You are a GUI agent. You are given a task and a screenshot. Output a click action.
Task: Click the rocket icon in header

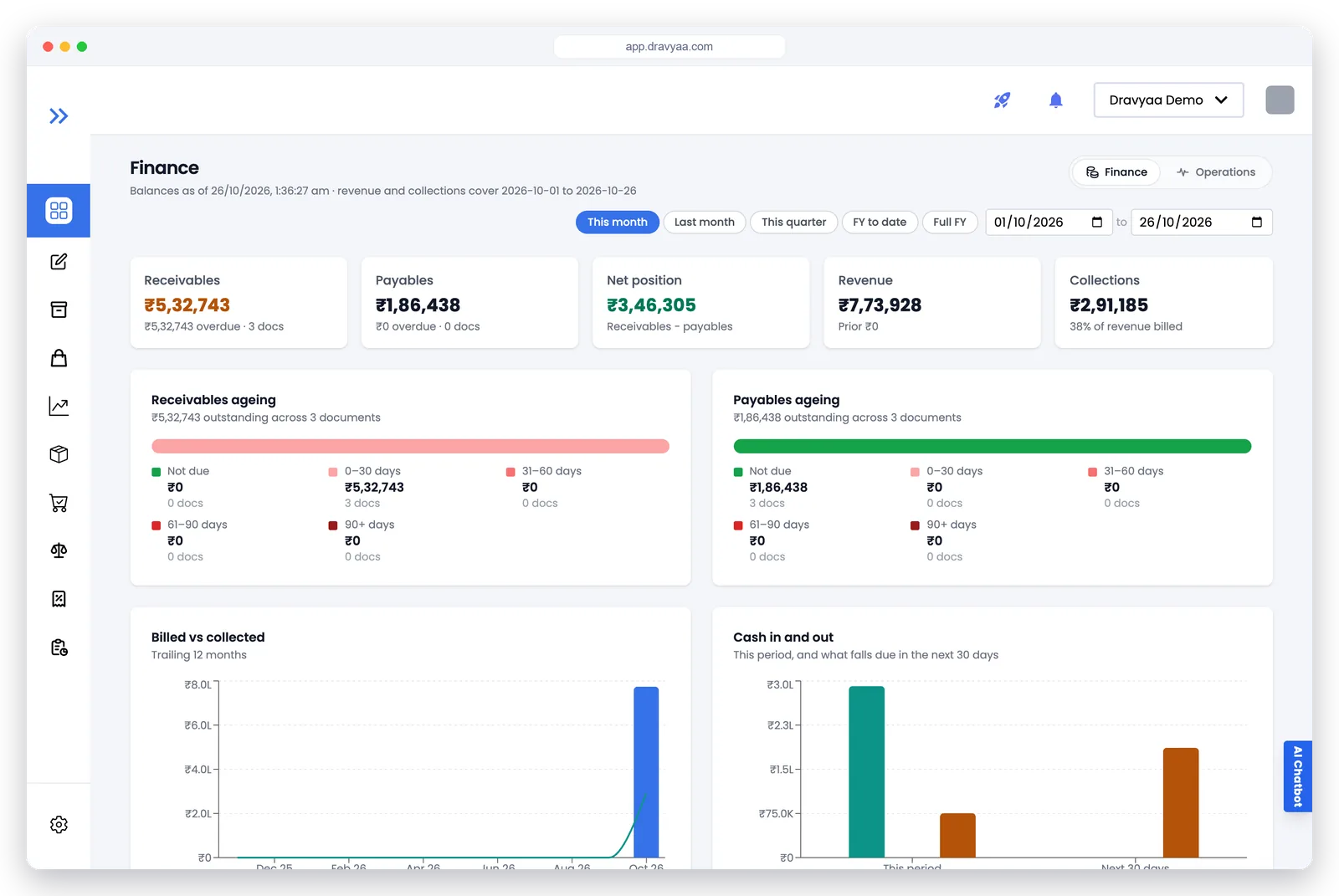pos(1002,100)
